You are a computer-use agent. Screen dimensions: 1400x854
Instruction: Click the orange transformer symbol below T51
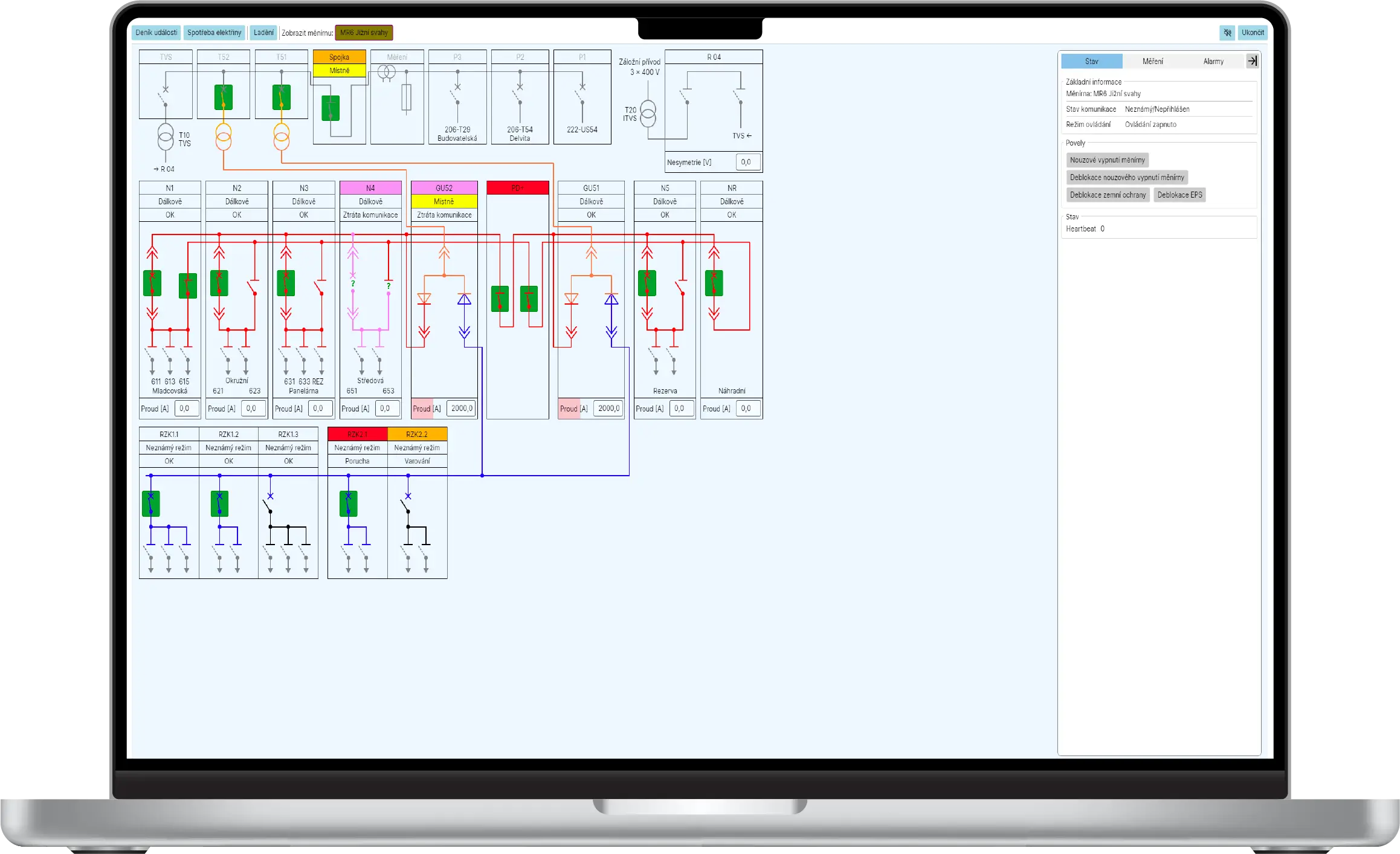click(x=282, y=137)
